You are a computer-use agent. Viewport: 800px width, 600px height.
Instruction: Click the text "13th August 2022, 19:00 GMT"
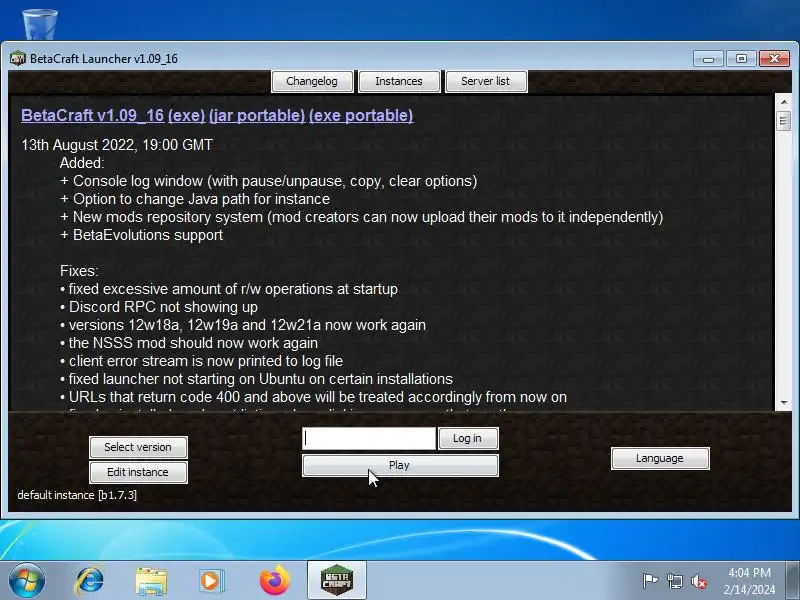tap(117, 145)
